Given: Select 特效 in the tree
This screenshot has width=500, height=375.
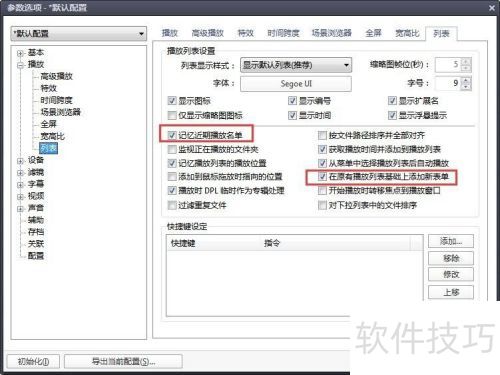Looking at the screenshot, I should 49,88.
